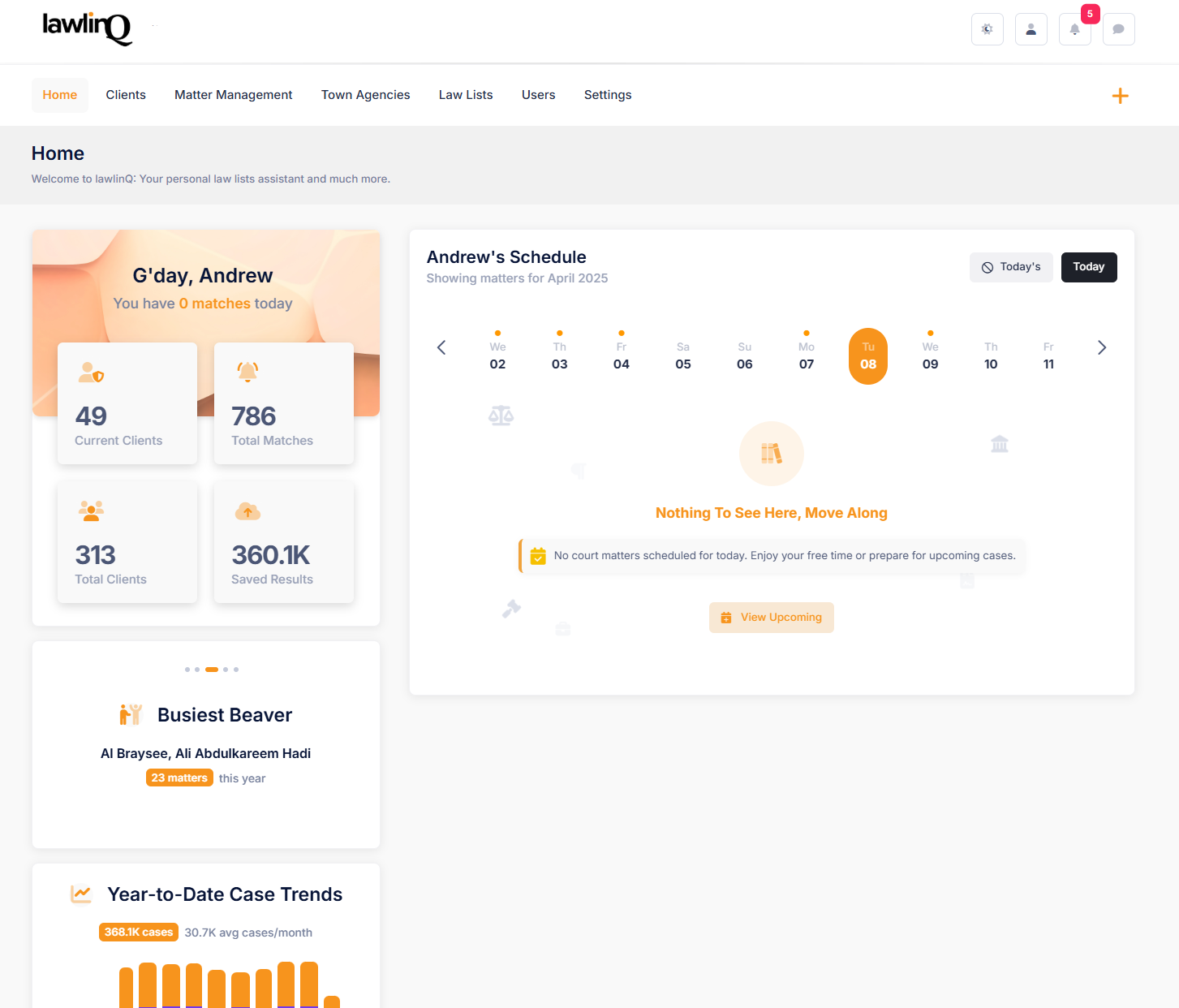
Task: Click the Busiest Beaver award icon
Action: coord(130,714)
